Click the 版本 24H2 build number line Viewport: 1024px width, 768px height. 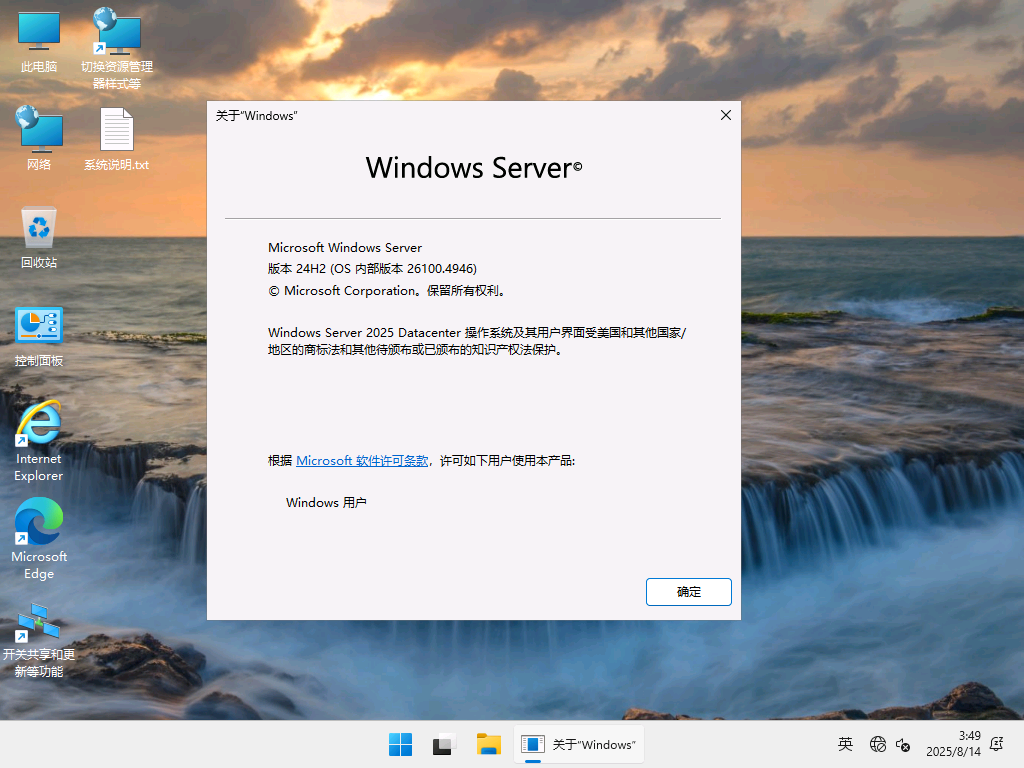pyautogui.click(x=372, y=268)
